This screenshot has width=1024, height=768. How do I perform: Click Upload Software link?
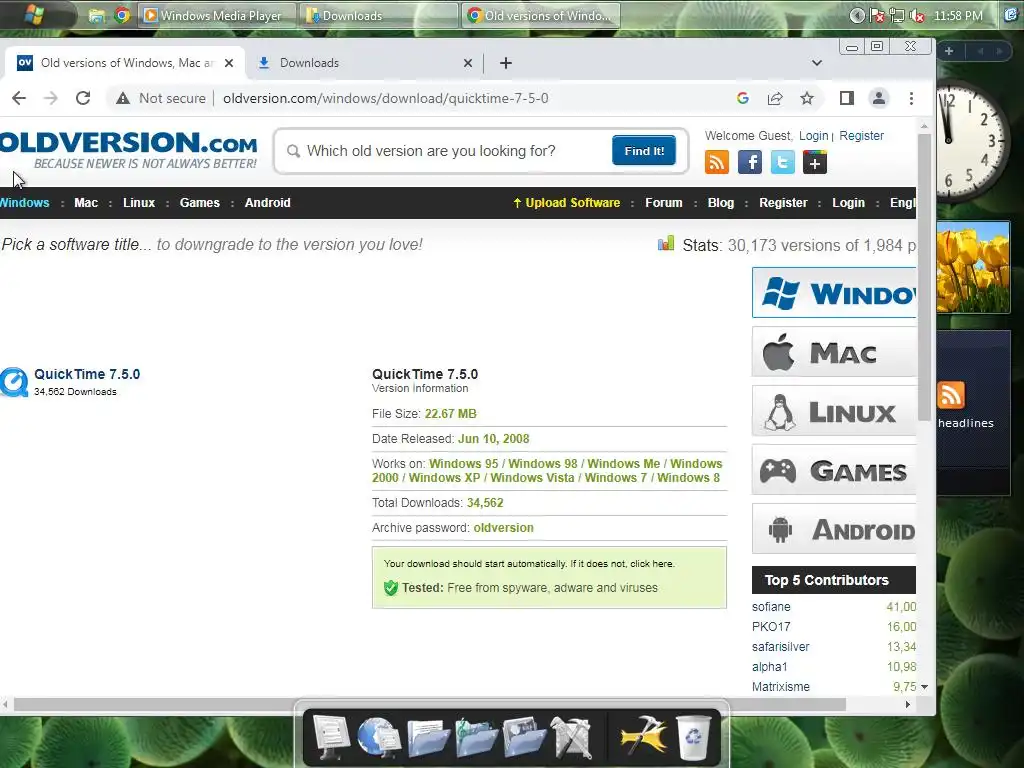567,202
